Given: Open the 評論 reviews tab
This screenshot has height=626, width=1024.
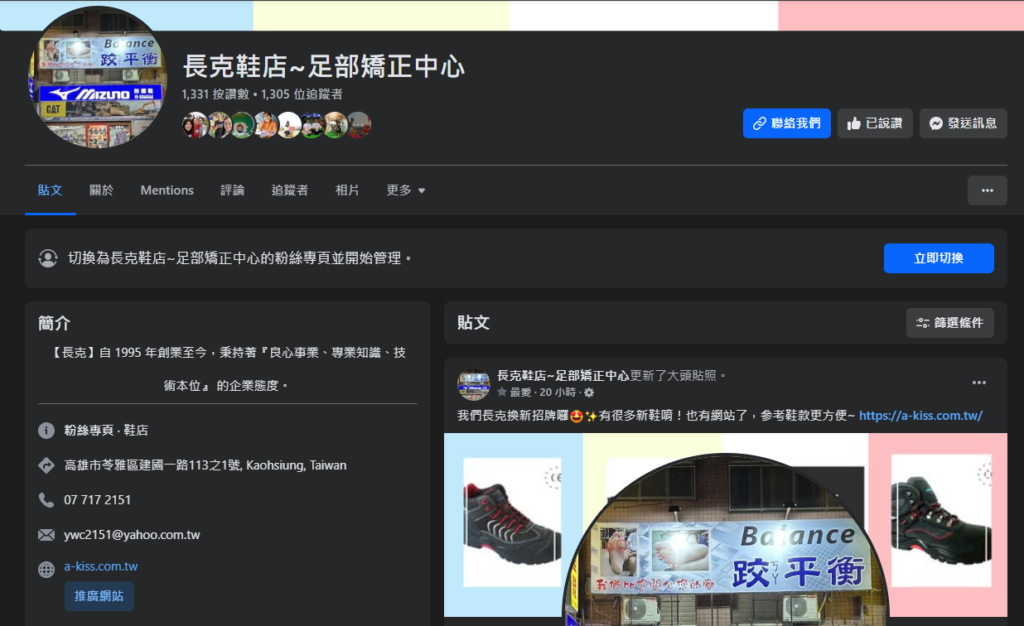Looking at the screenshot, I should [x=232, y=191].
